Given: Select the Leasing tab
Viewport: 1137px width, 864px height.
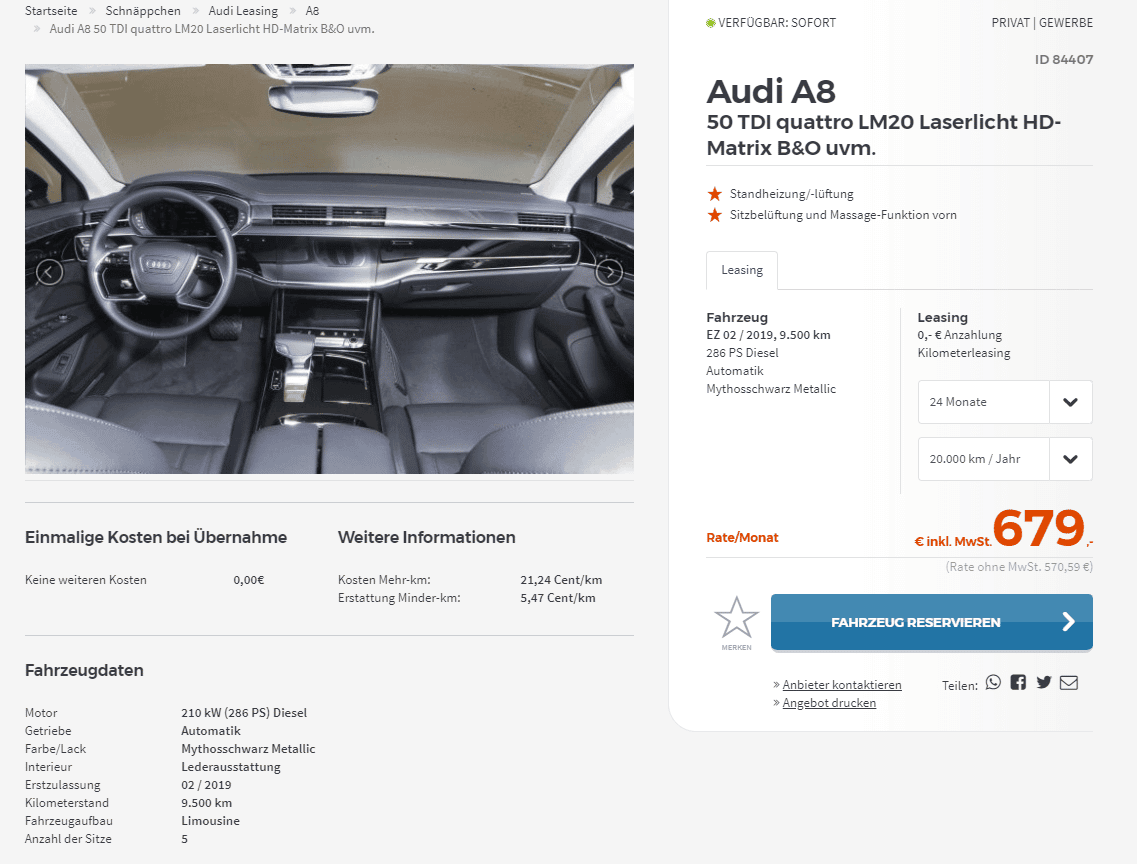Looking at the screenshot, I should 742,270.
